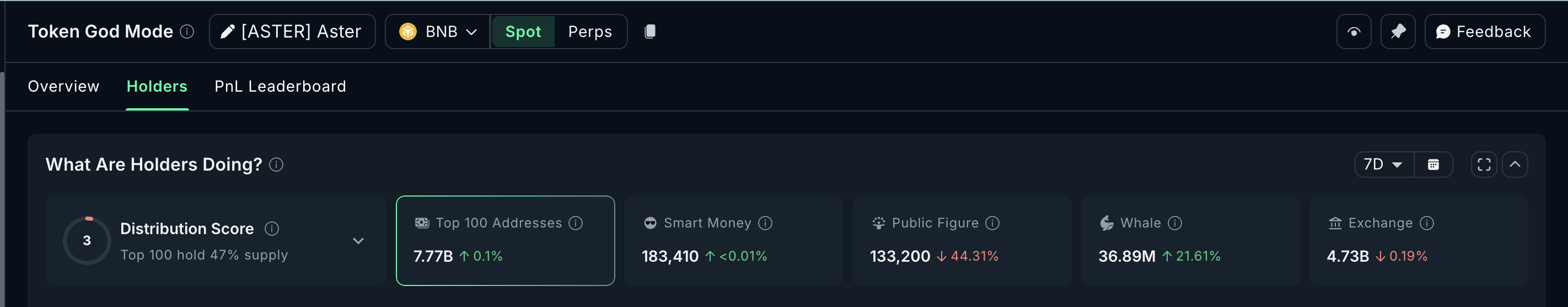Click info icon next to Distribution Score
The height and width of the screenshot is (307, 1568).
[271, 229]
